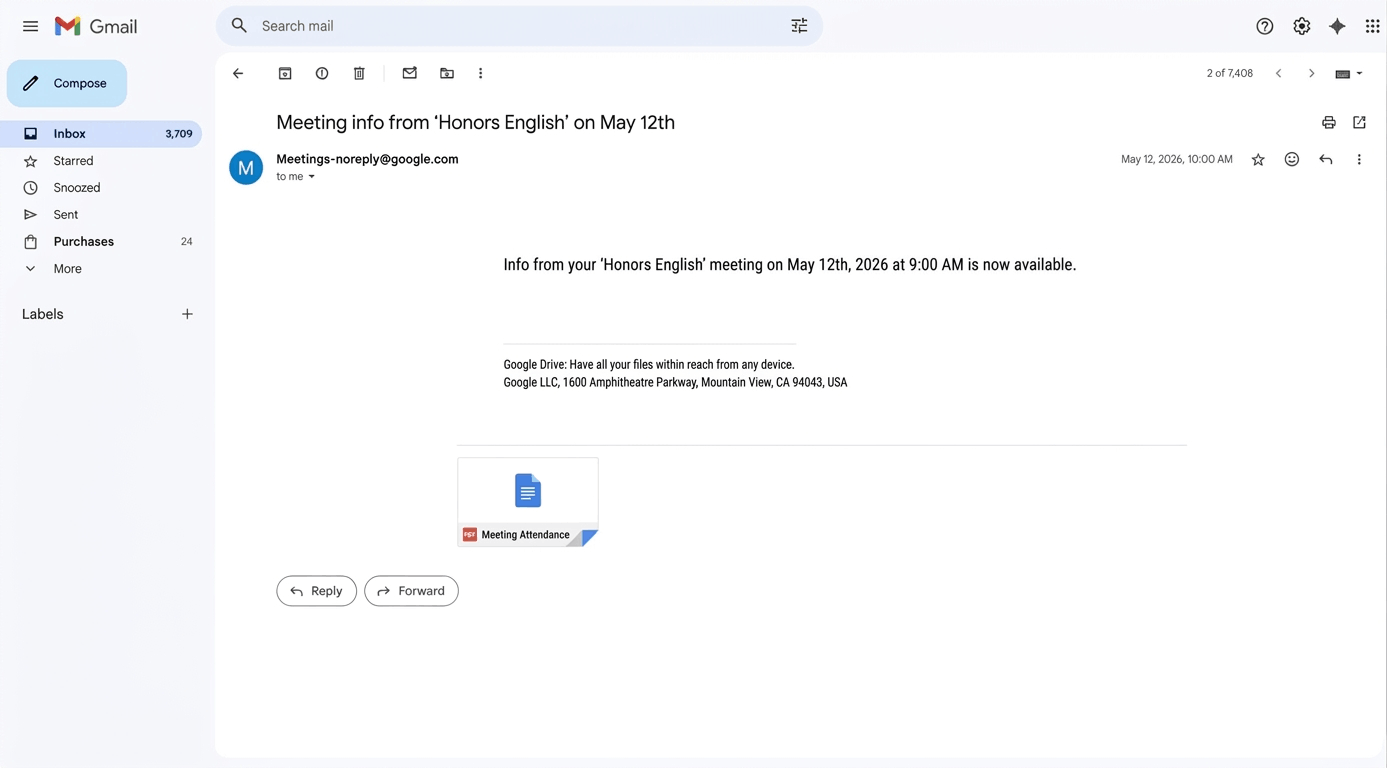Click Reply button below message
The width and height of the screenshot is (1387, 768).
coord(317,591)
